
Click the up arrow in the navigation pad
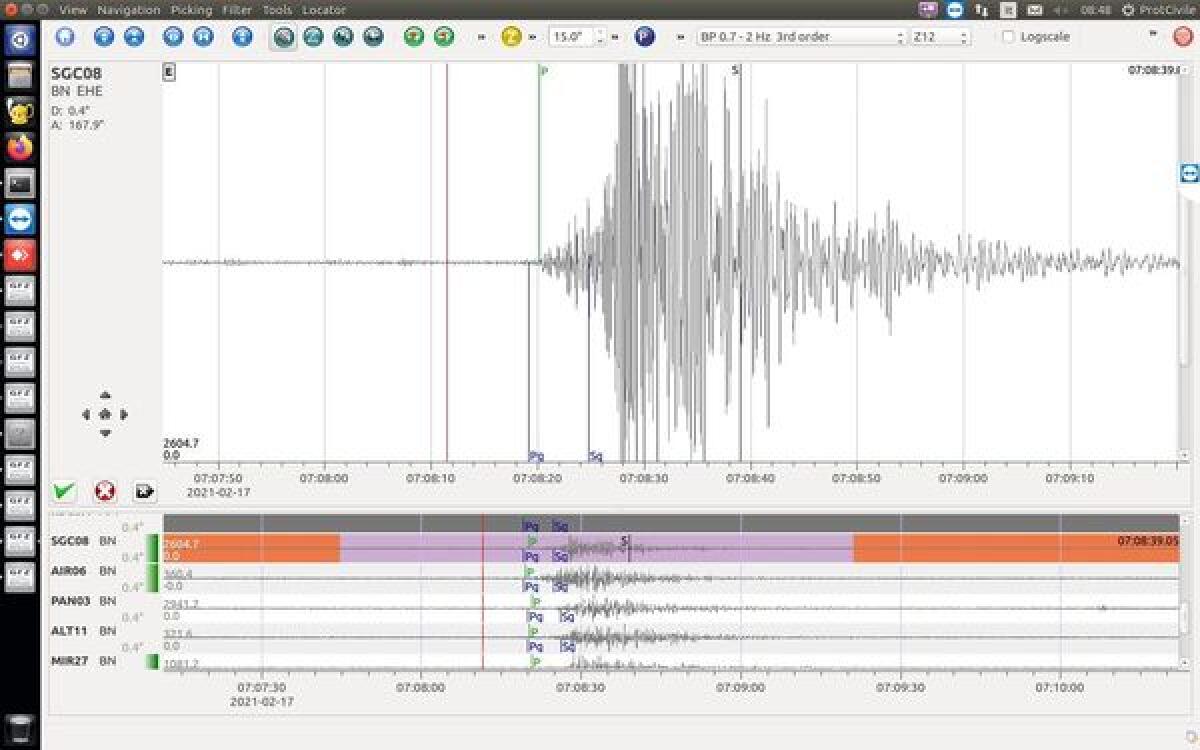[x=105, y=396]
